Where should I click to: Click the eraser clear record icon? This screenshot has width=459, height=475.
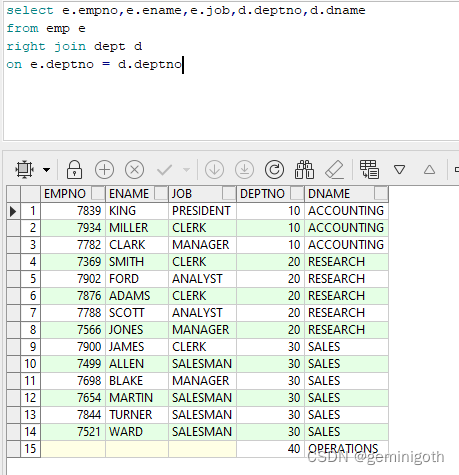334,169
